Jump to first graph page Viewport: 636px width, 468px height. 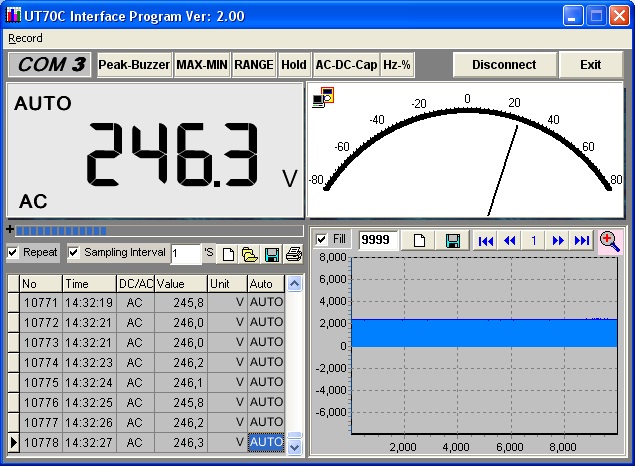pos(486,241)
